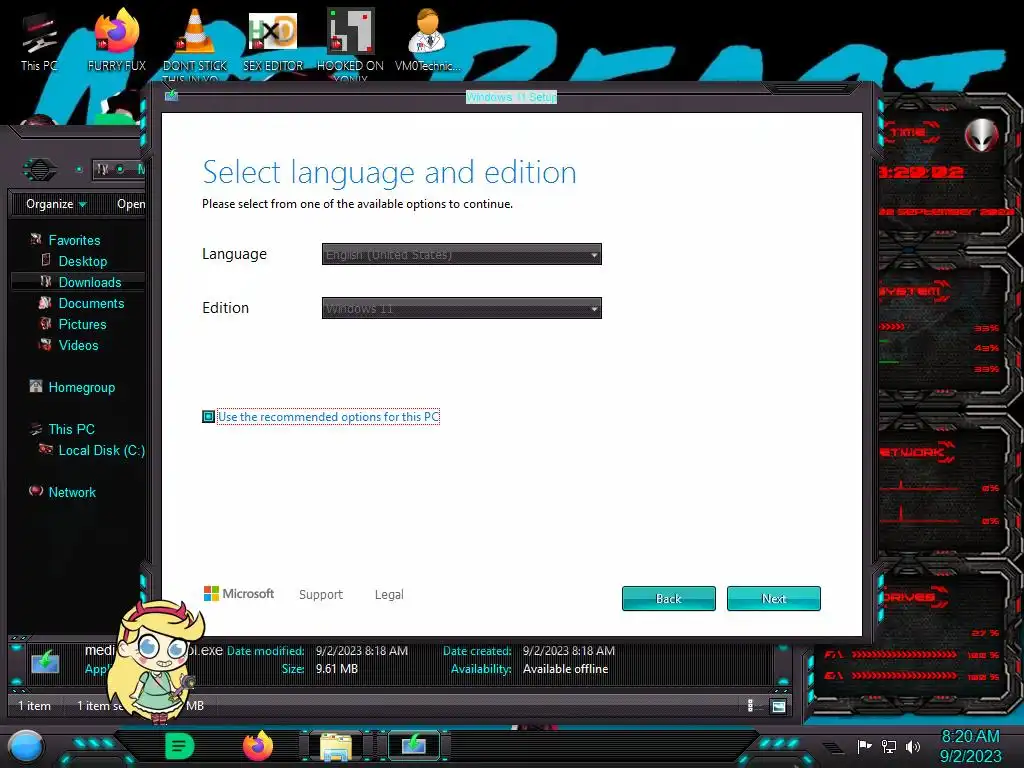Viewport: 1024px width, 768px height.
Task: Toggle Use the recommended options checkbox
Action: click(x=208, y=417)
